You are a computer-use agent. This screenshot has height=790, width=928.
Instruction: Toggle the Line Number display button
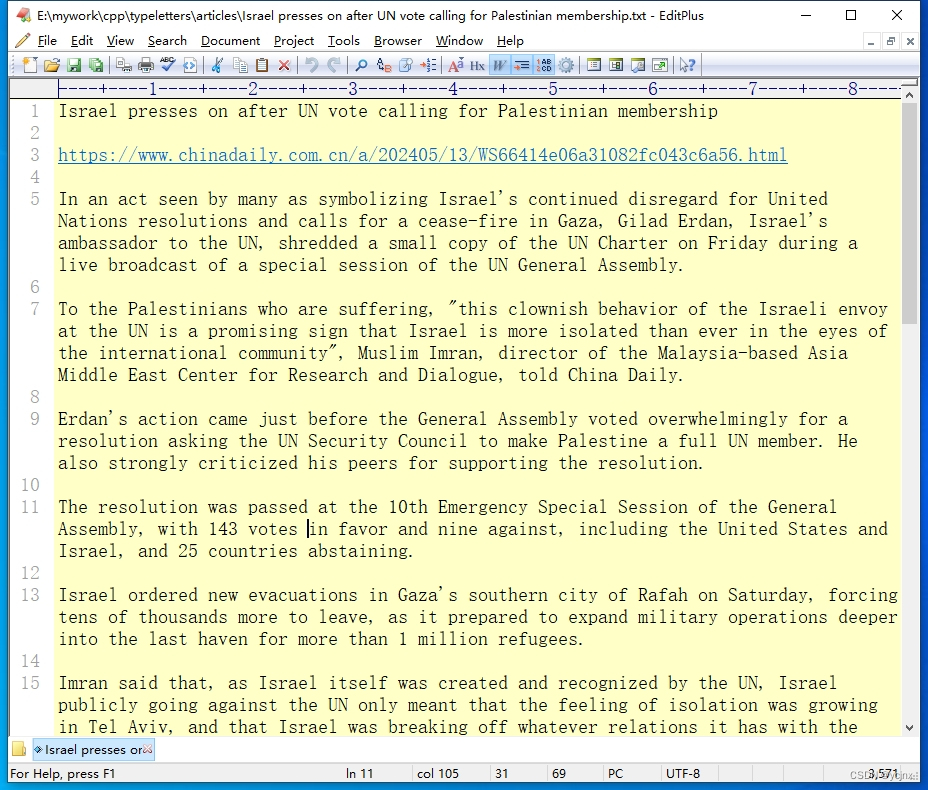tap(544, 65)
